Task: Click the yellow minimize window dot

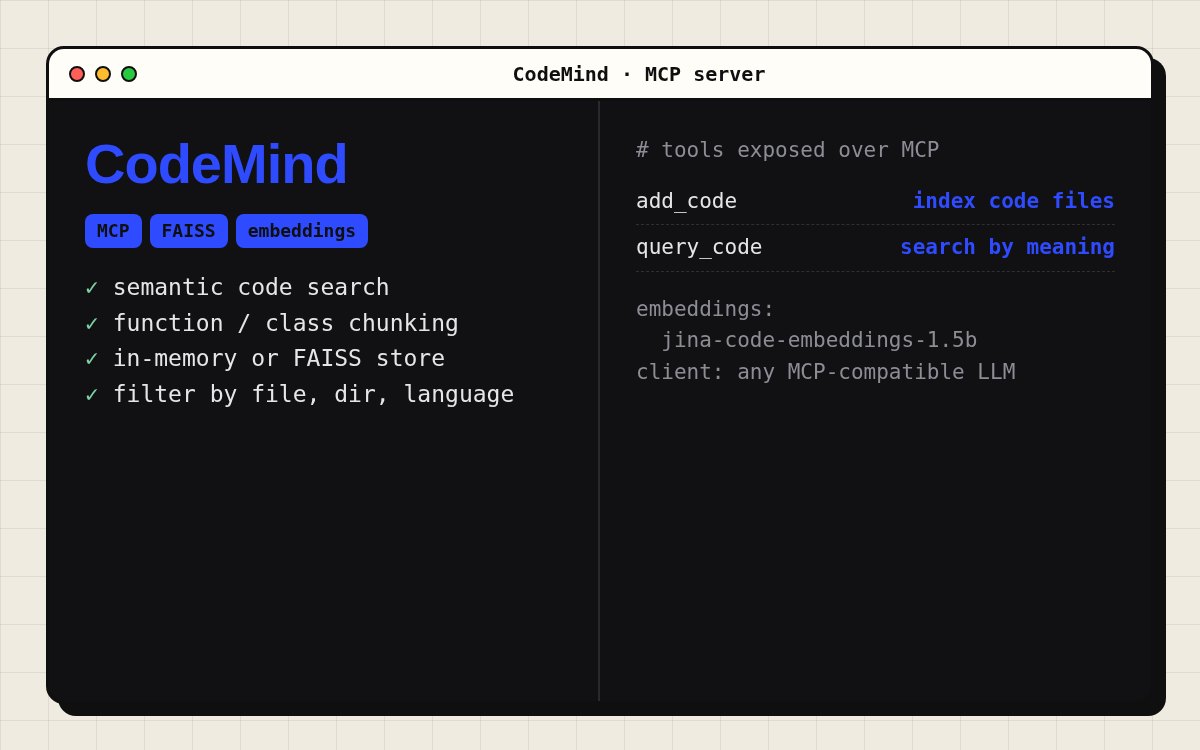Action: pyautogui.click(x=103, y=74)
